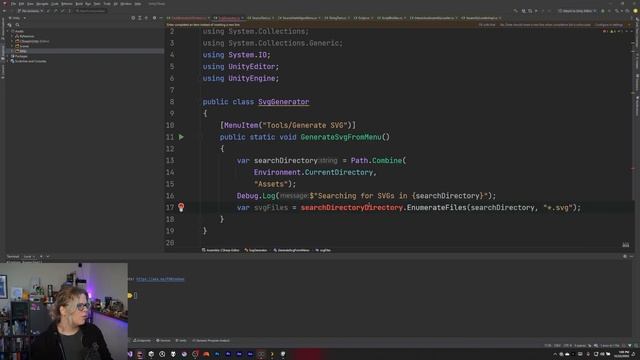Open the Window menu
640x360 pixels.
click(x=126, y=4)
